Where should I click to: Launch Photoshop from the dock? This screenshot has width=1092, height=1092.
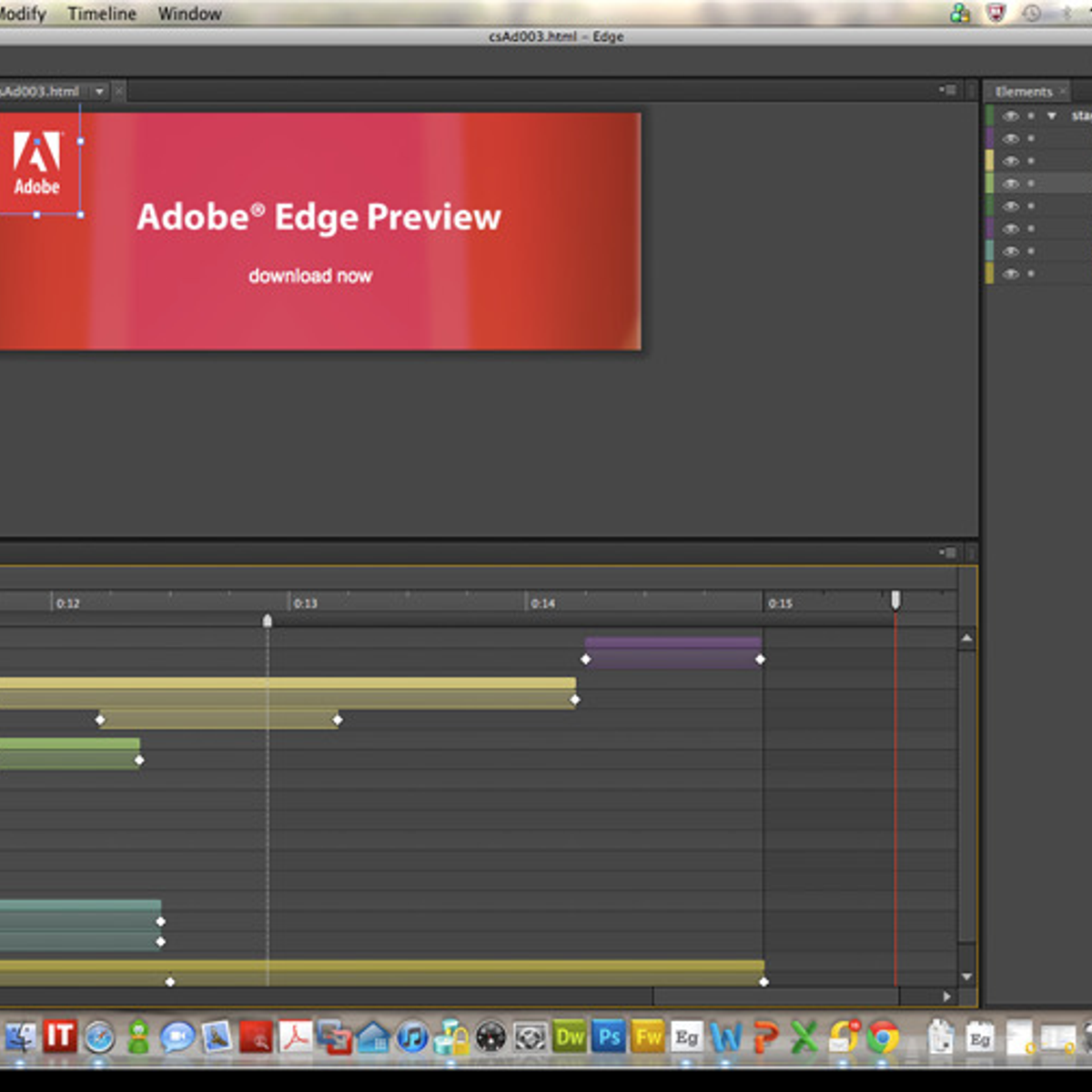[609, 1037]
